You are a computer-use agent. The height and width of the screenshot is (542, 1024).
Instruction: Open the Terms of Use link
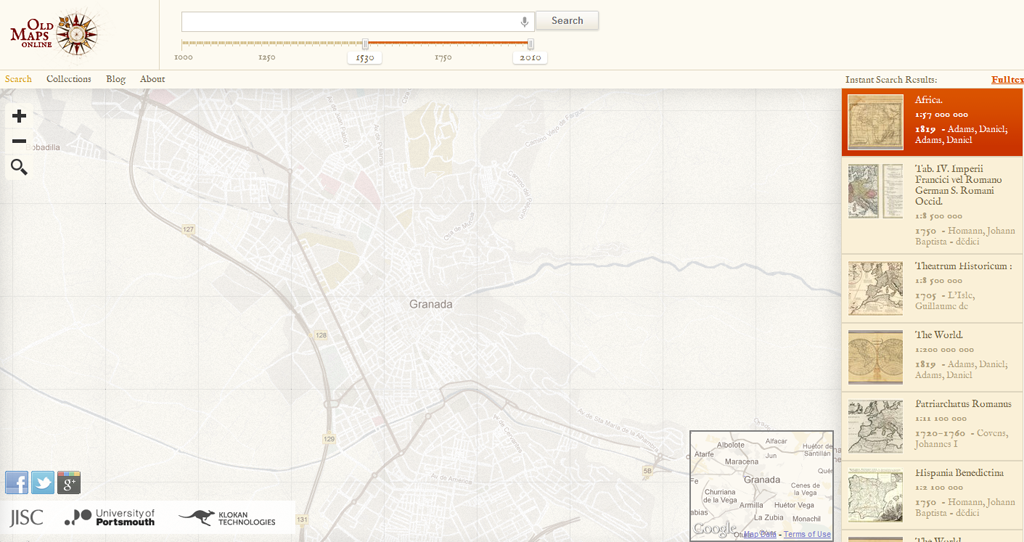pyautogui.click(x=807, y=534)
